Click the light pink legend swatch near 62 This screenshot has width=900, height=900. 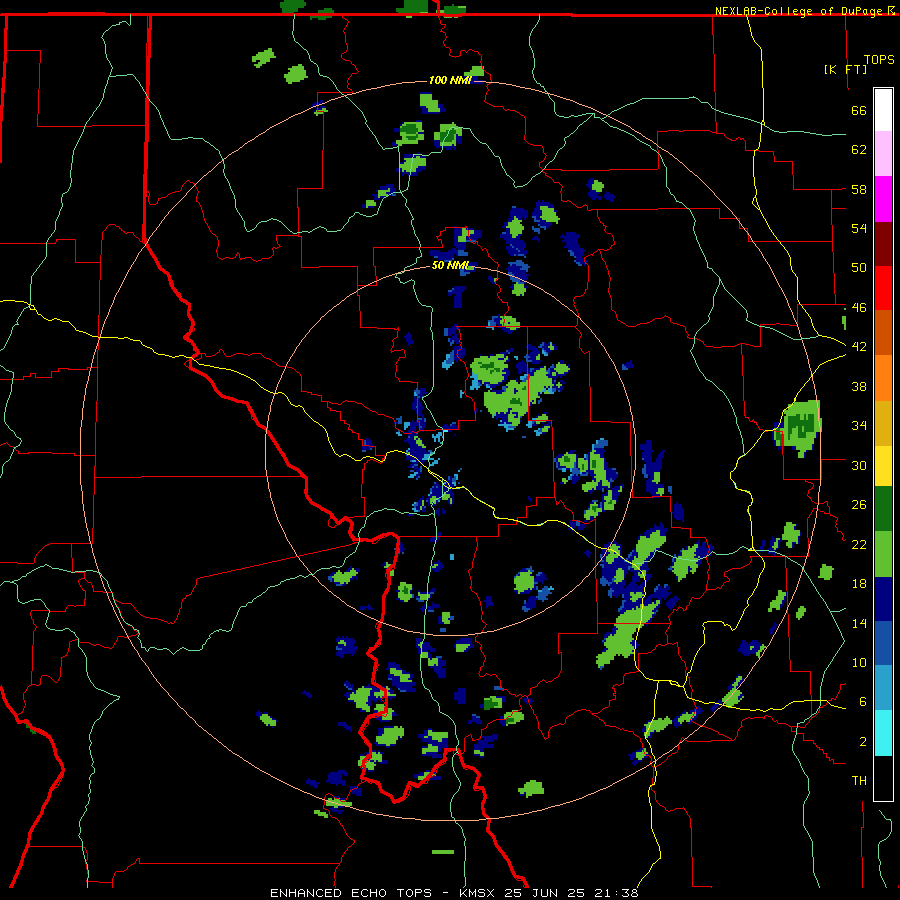coord(883,154)
